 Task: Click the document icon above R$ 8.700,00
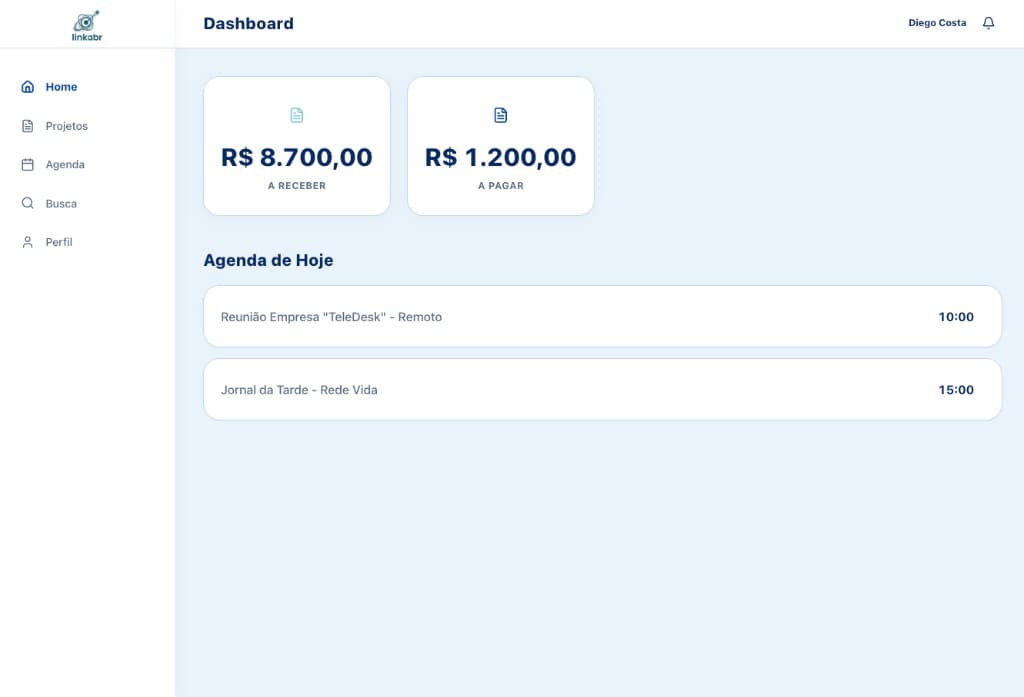[x=296, y=114]
